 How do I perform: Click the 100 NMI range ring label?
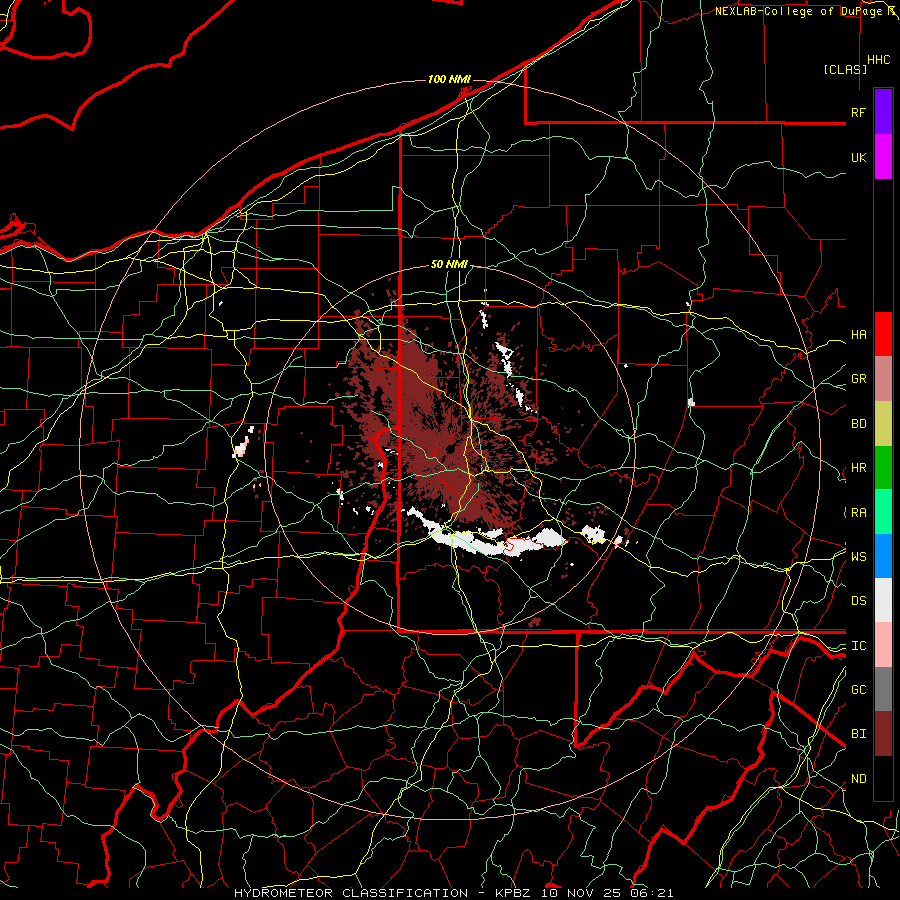coord(449,79)
